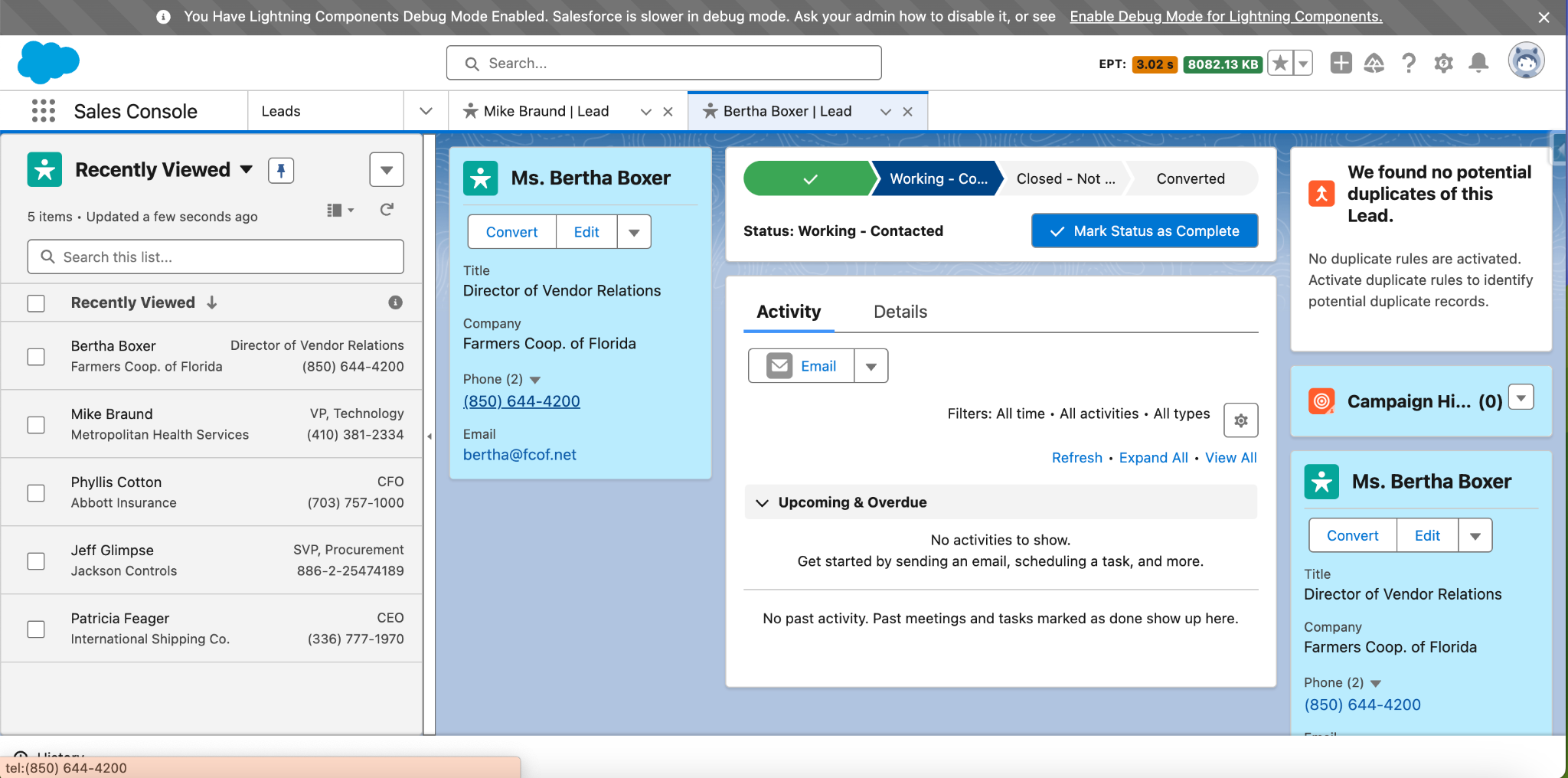Viewport: 1568px width, 778px height.
Task: Open the notifications bell
Action: point(1478,63)
